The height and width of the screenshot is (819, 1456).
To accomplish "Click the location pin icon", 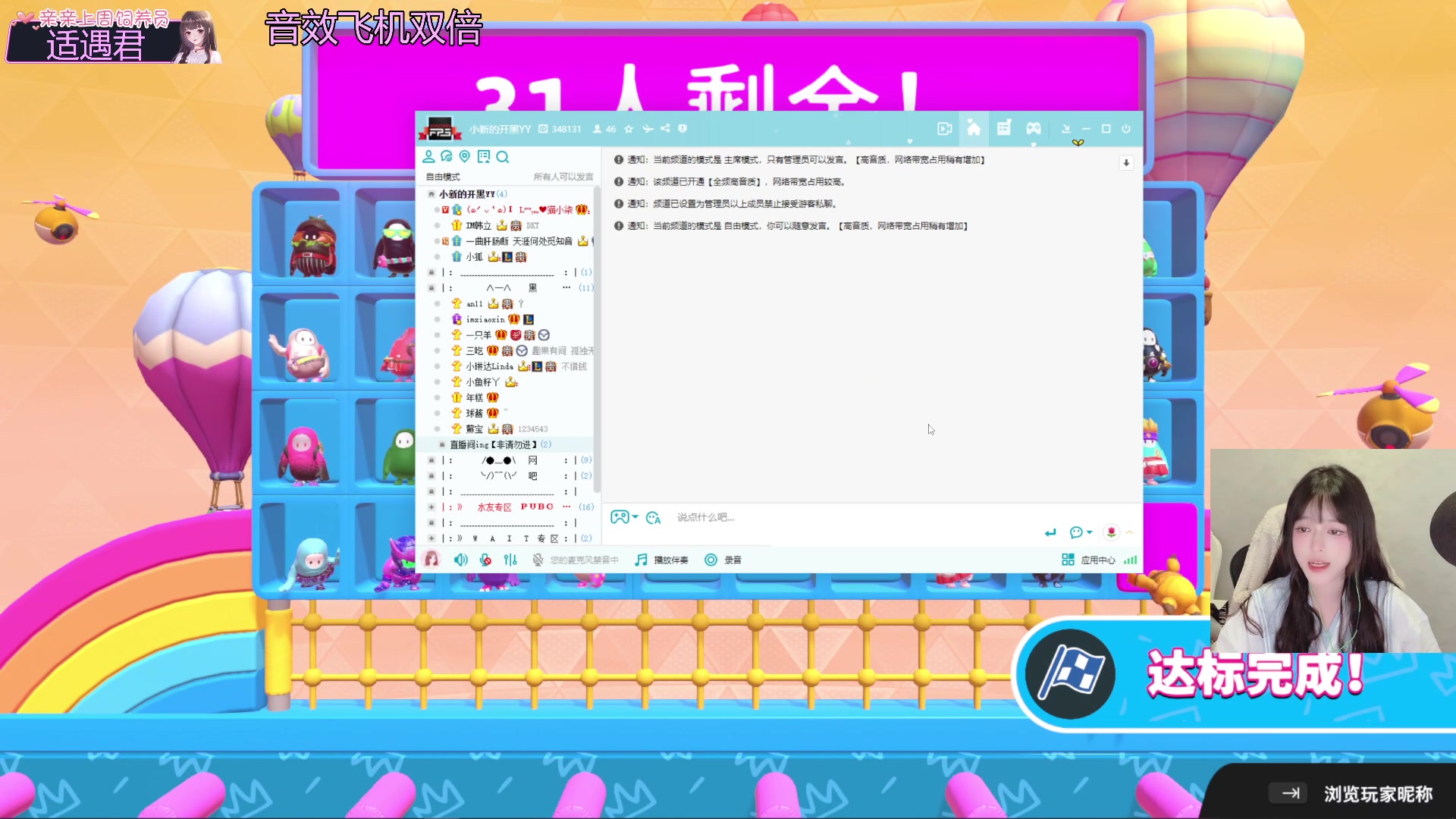I will tap(465, 156).
